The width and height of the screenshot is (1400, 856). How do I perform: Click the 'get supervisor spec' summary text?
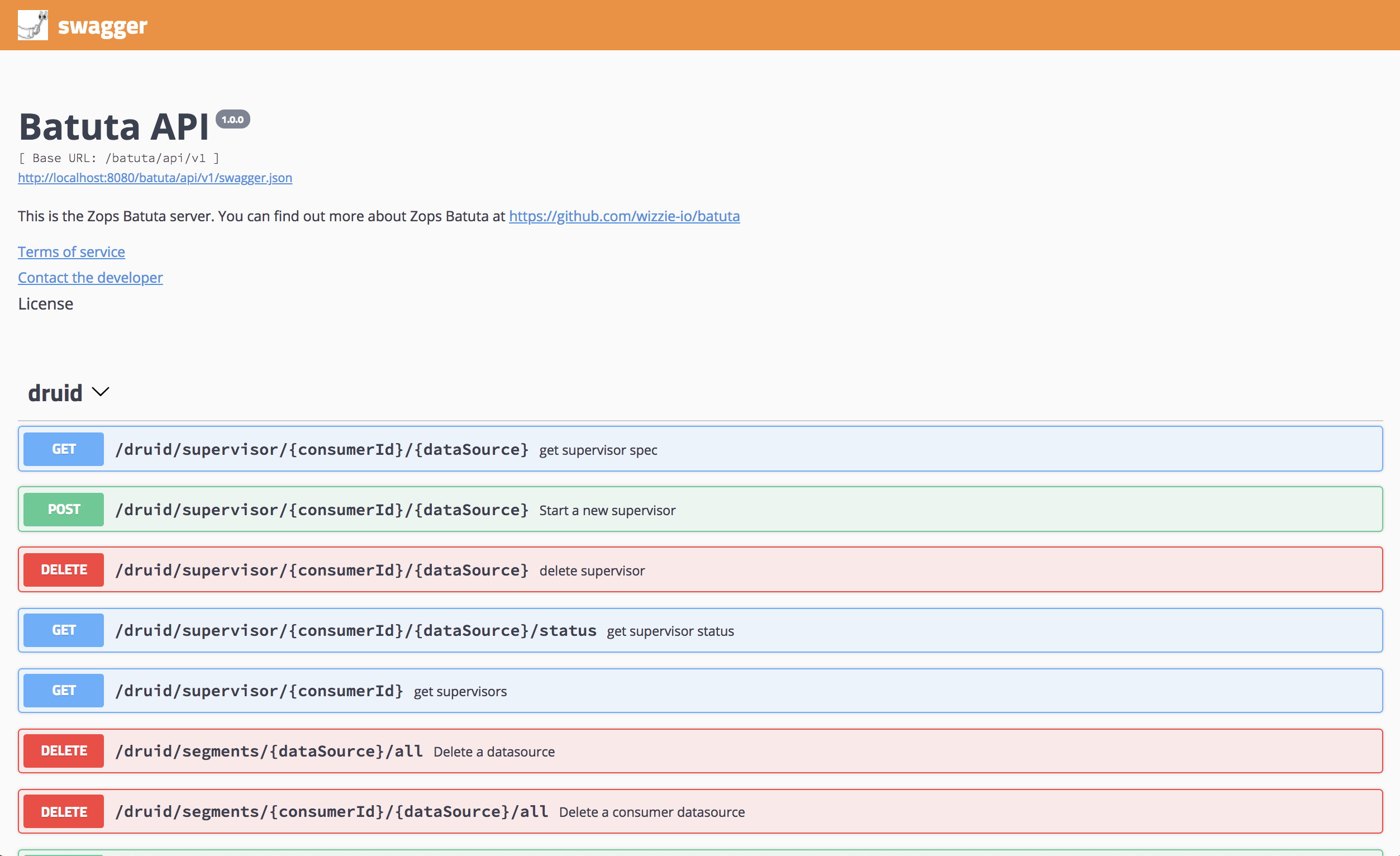pyautogui.click(x=598, y=450)
